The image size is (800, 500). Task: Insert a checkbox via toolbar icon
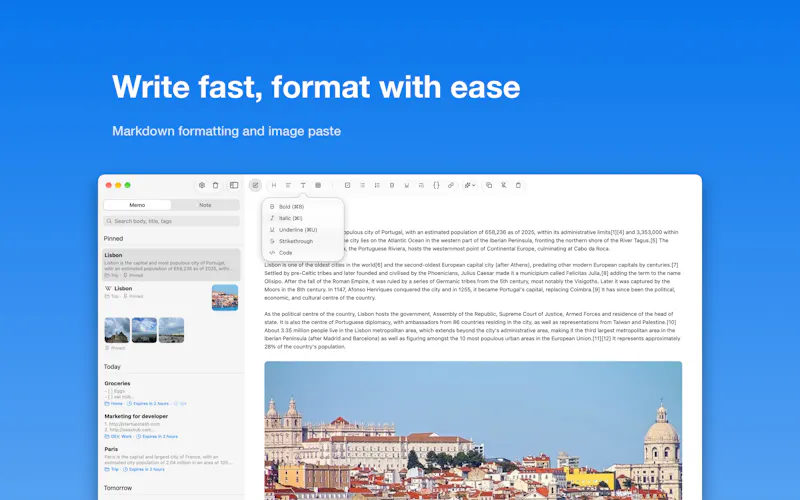[347, 185]
